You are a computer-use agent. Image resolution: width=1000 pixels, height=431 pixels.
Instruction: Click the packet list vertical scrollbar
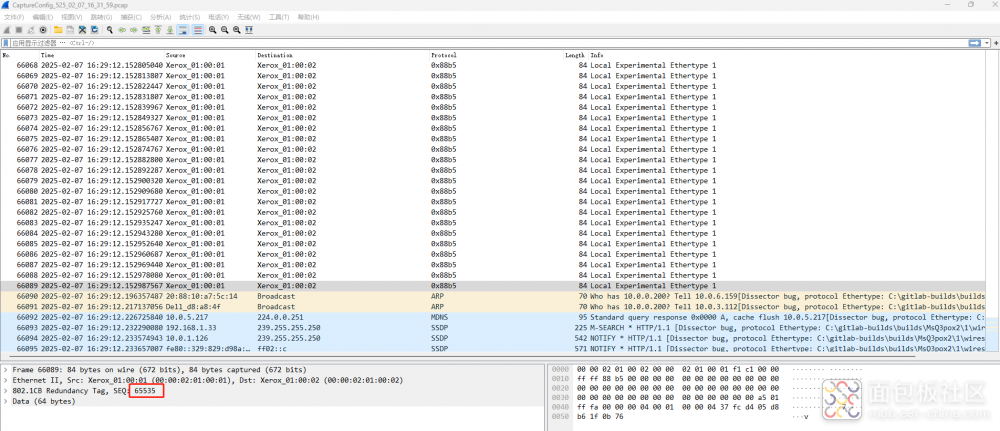click(x=992, y=201)
